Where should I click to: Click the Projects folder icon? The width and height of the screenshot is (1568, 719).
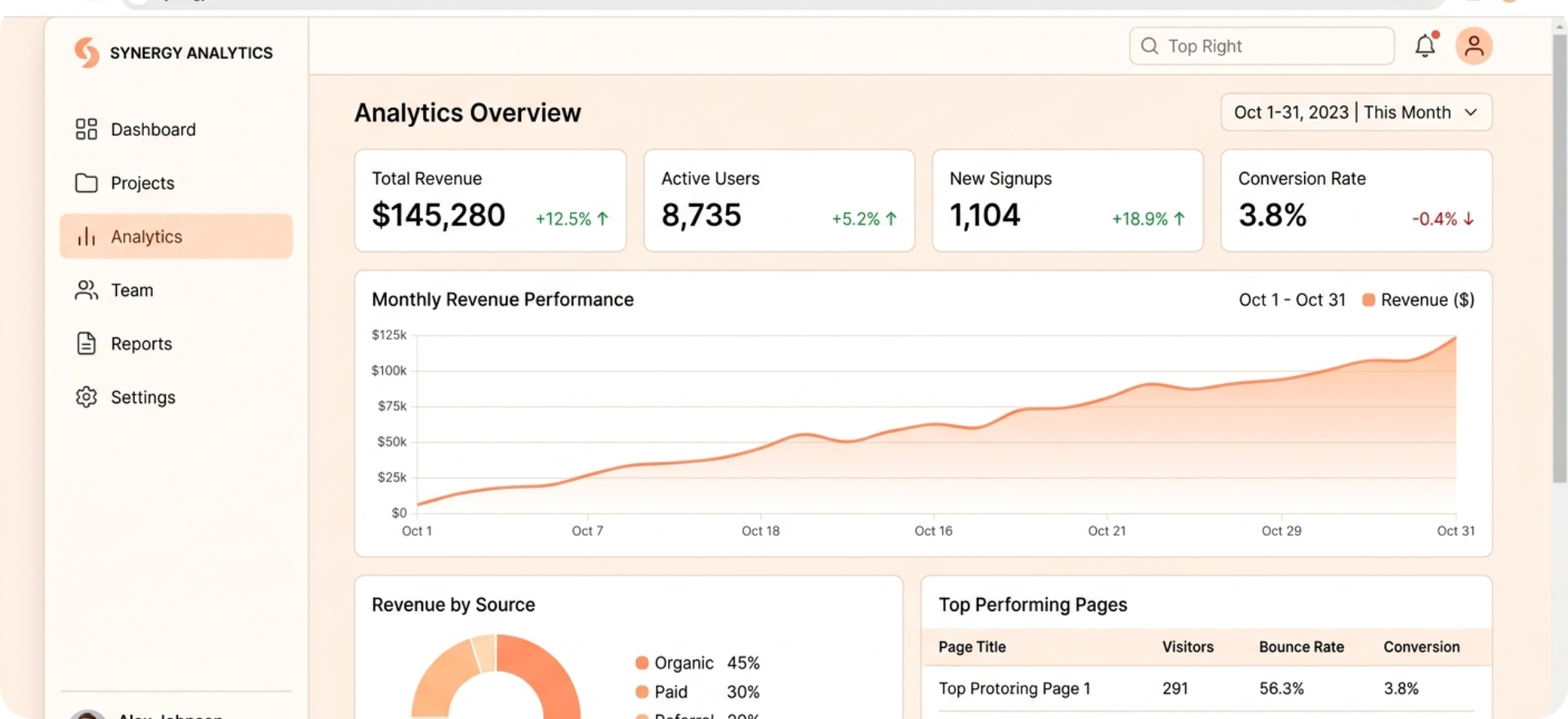(x=87, y=183)
